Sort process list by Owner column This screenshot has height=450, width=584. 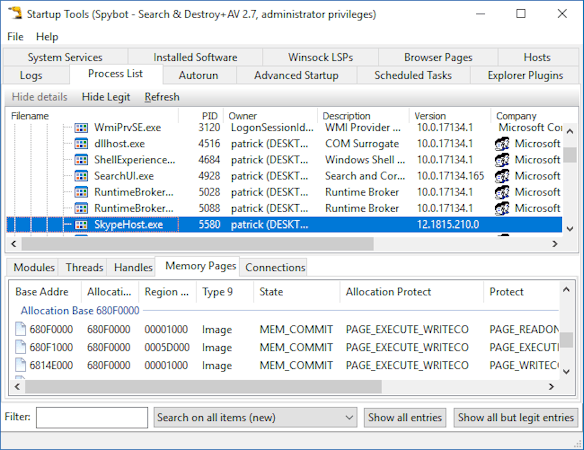coord(271,116)
